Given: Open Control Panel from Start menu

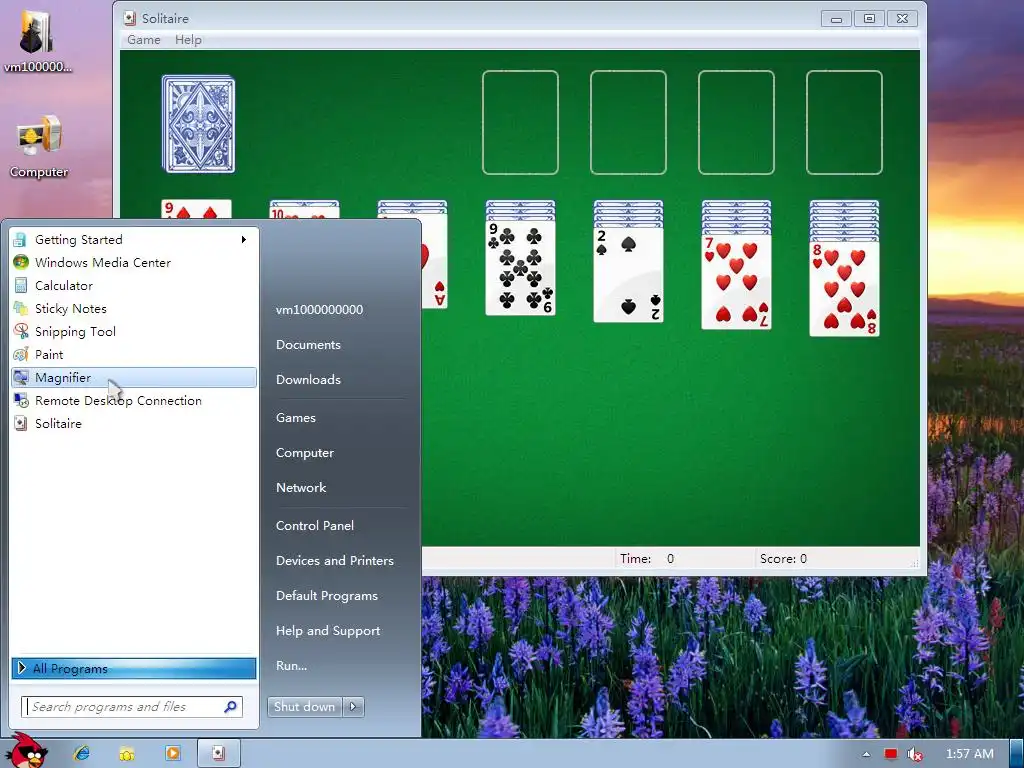Looking at the screenshot, I should point(315,526).
